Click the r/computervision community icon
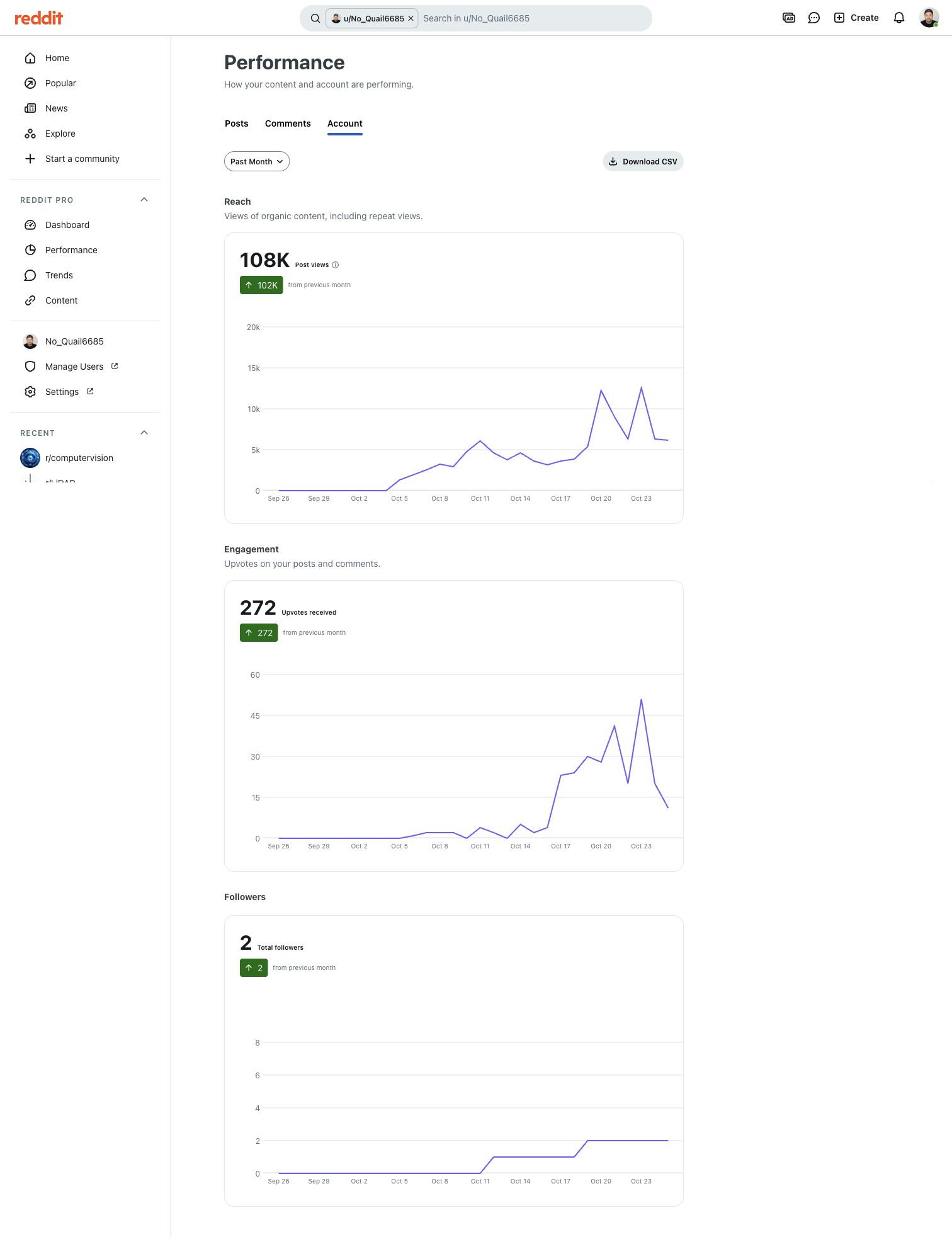 pos(30,458)
